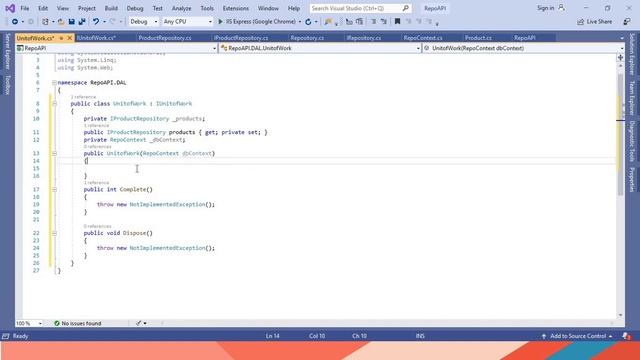This screenshot has height=360, width=640.
Task: Close the active UnitofWork.cs tab
Action: coord(69,38)
